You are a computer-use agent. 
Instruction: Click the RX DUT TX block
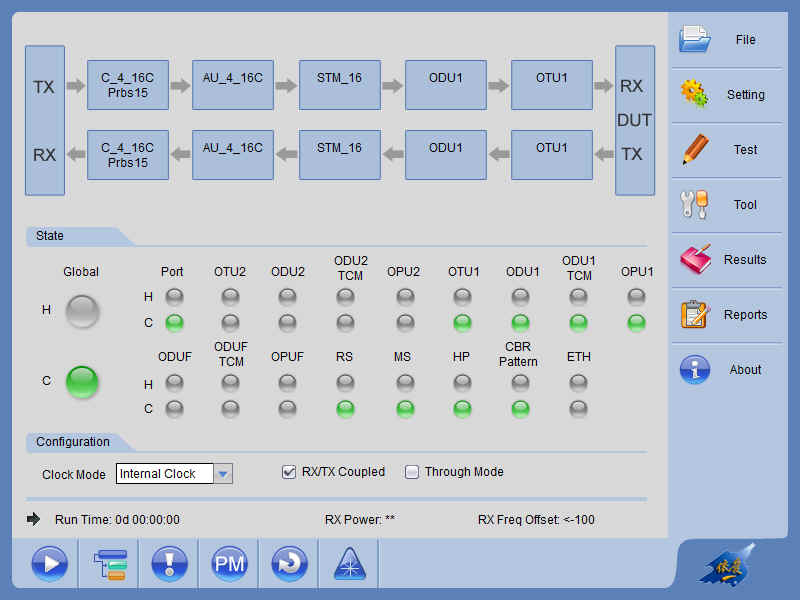[634, 120]
